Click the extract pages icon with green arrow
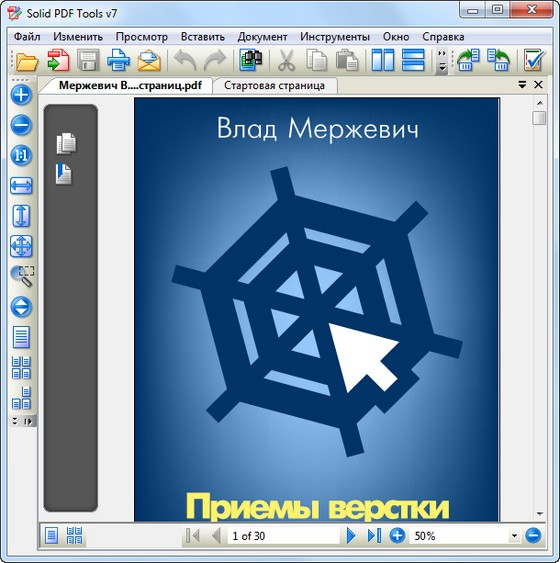 pos(499,60)
